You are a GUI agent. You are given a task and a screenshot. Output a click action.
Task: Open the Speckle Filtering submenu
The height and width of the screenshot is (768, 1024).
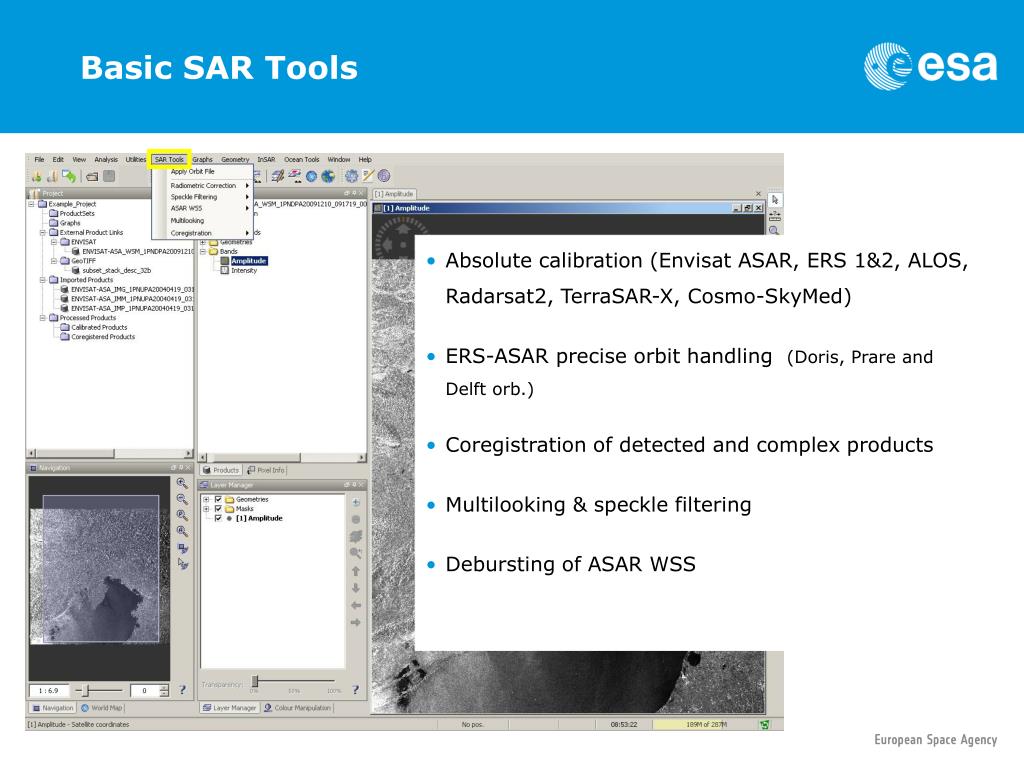coord(202,197)
